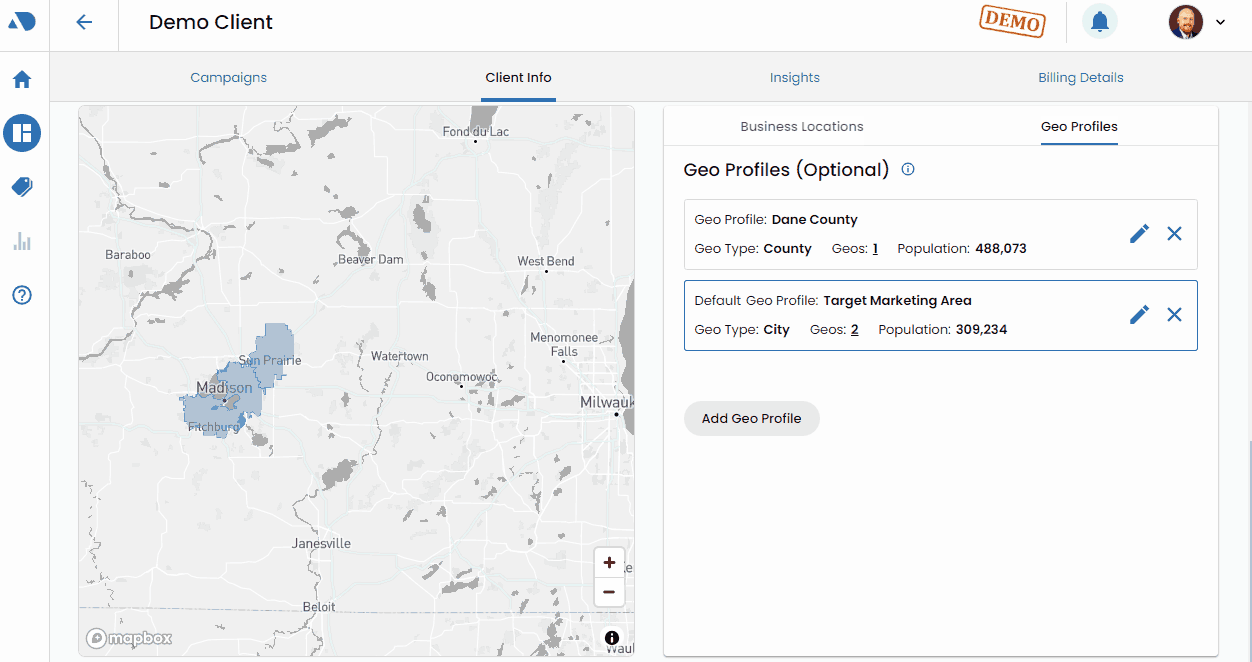Image resolution: width=1252 pixels, height=662 pixels.
Task: Open the tags icon in sidebar
Action: pyautogui.click(x=22, y=187)
